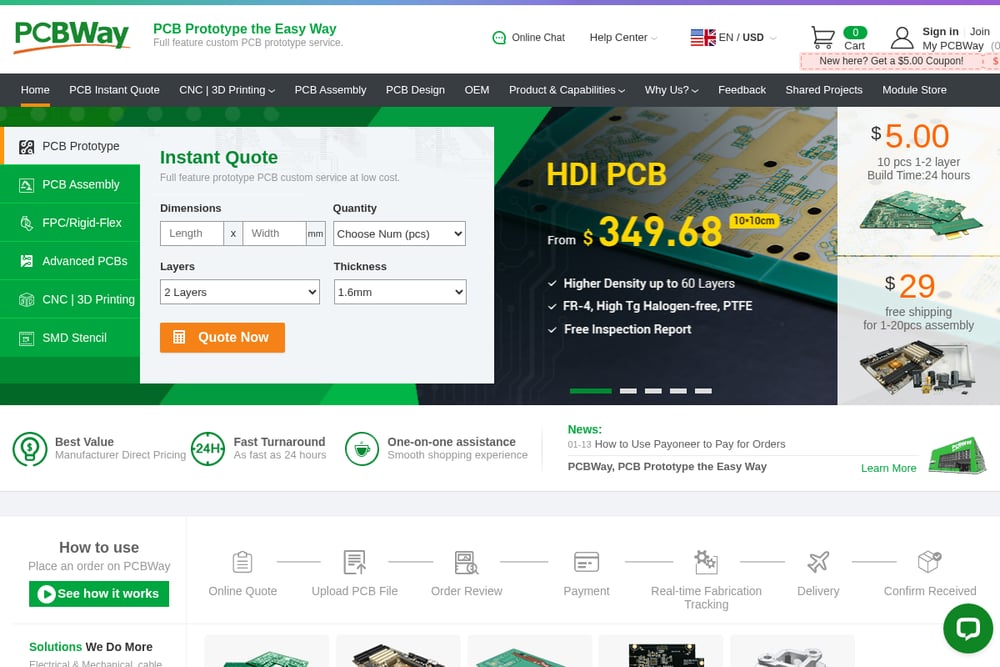Click the 24H Fast Turnaround icon
Image resolution: width=1000 pixels, height=667 pixels.
tap(208, 449)
